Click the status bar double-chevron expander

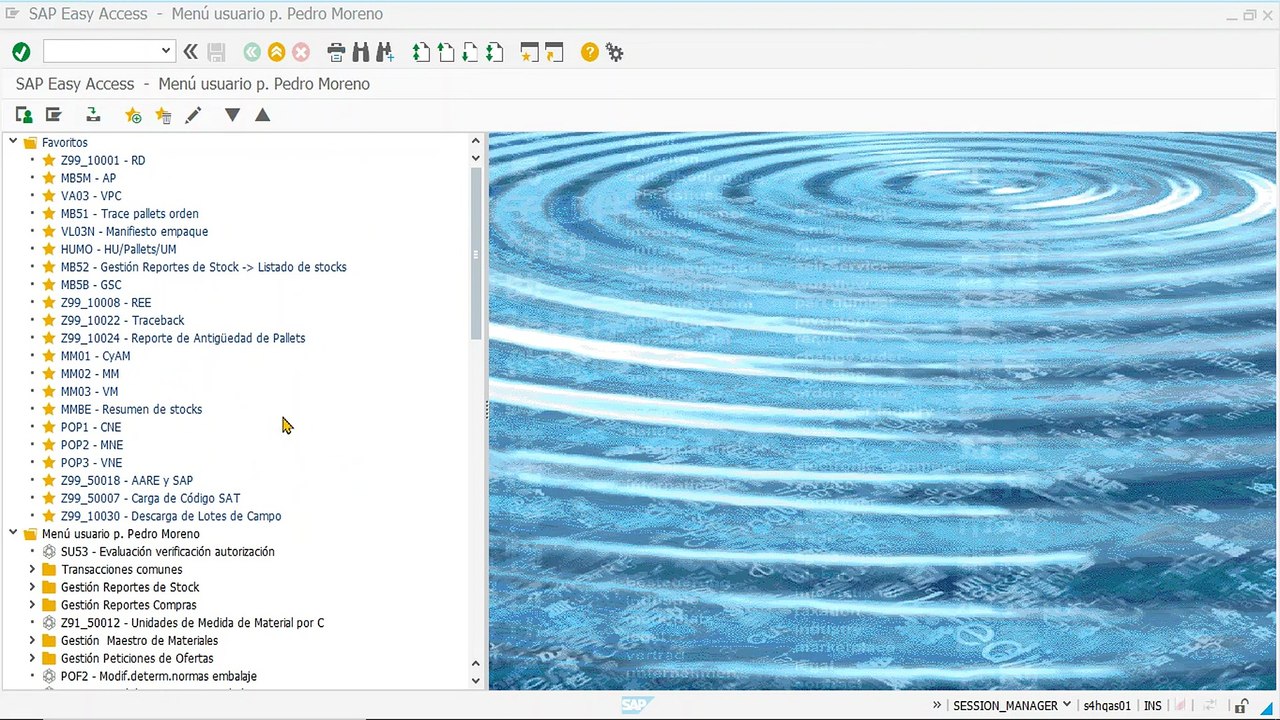[939, 705]
